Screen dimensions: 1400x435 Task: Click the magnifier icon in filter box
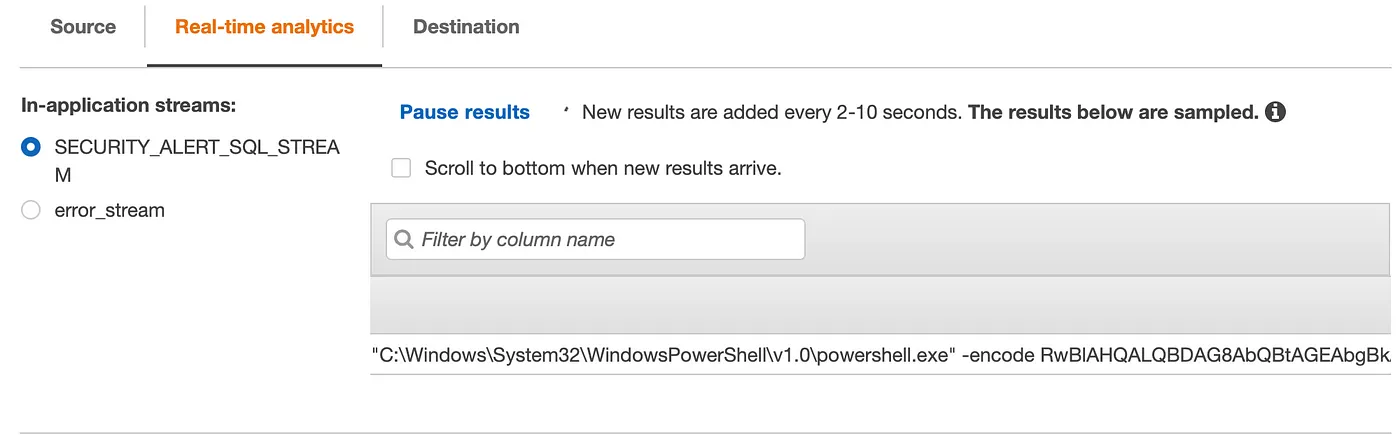pos(404,239)
